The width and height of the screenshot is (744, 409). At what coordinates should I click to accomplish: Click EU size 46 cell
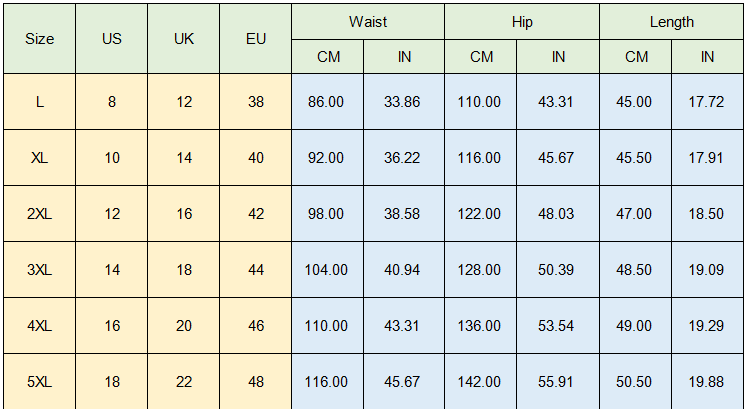tap(256, 326)
